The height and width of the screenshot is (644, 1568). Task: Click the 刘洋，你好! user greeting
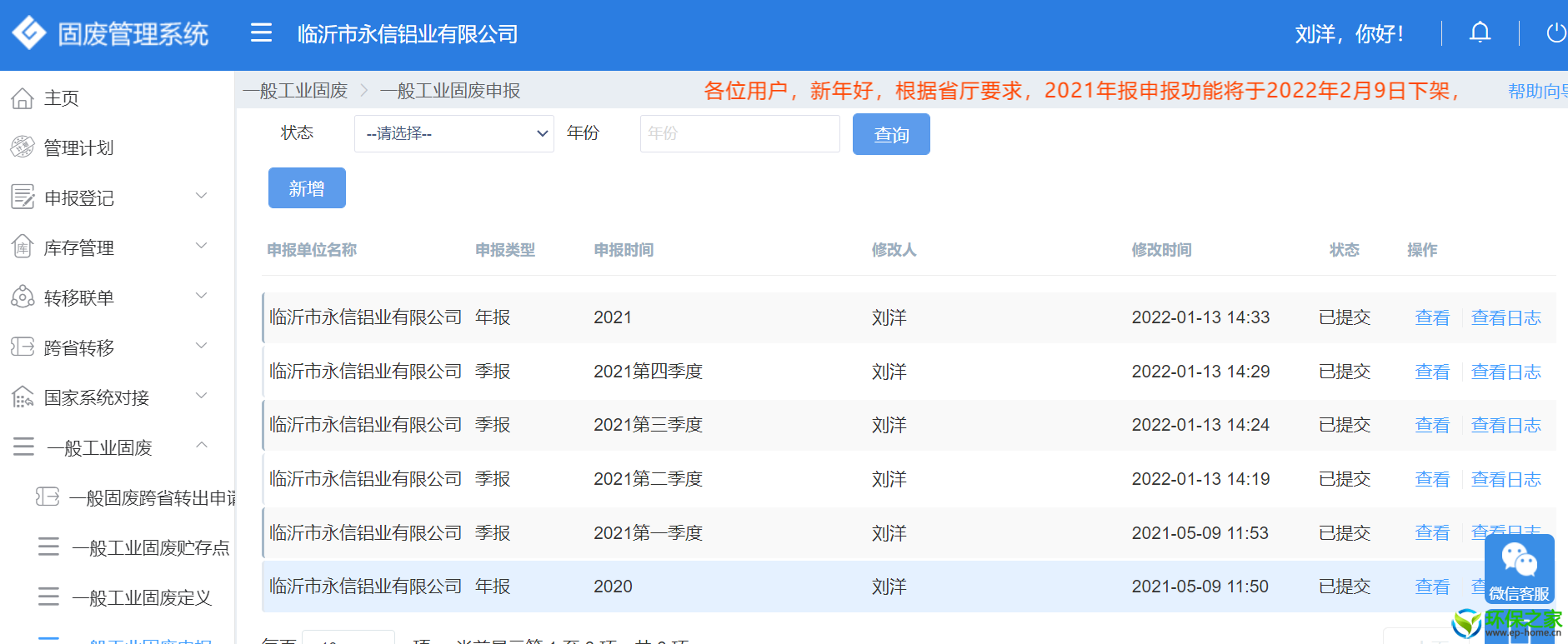coord(1350,34)
